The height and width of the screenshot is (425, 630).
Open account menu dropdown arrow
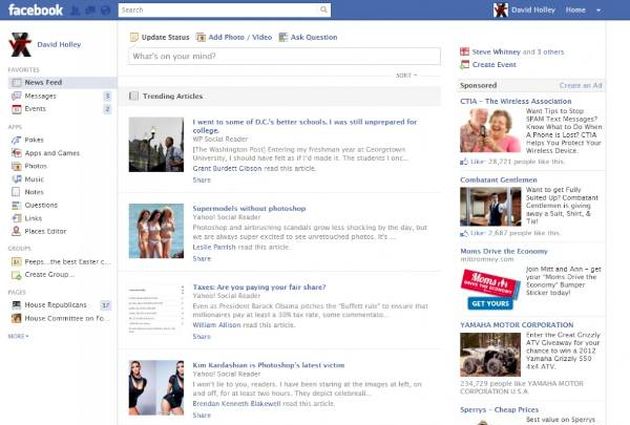(599, 10)
